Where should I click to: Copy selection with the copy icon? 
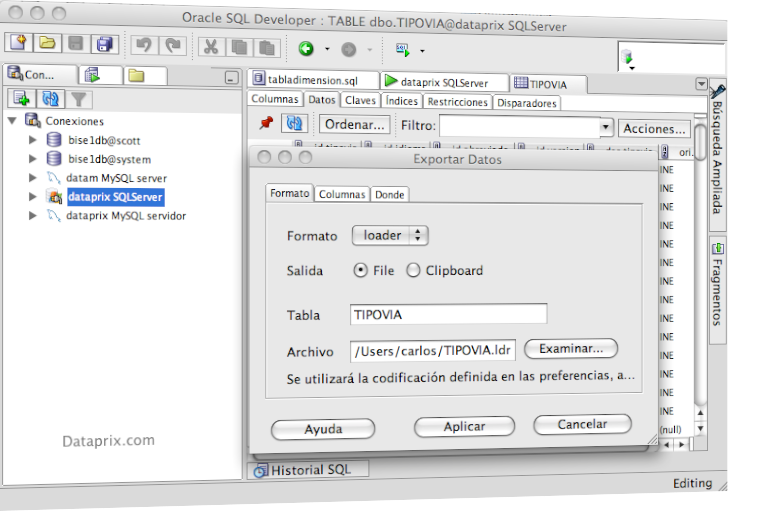tap(239, 47)
